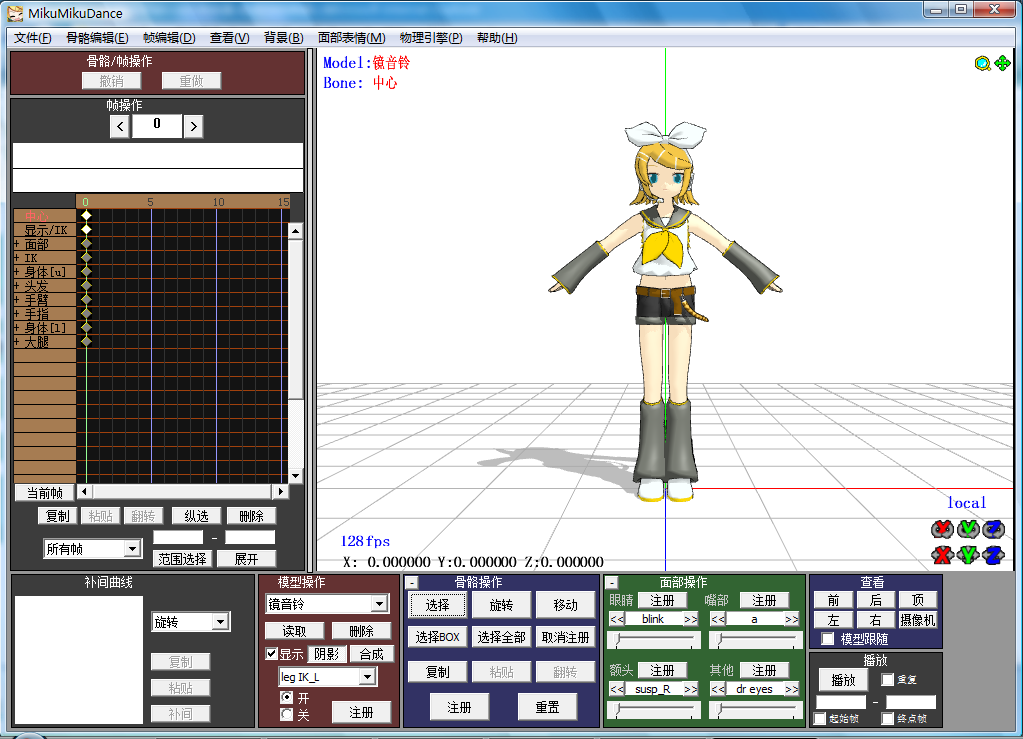Click the timeline scroll-down arrow
1023x739 pixels.
point(296,476)
